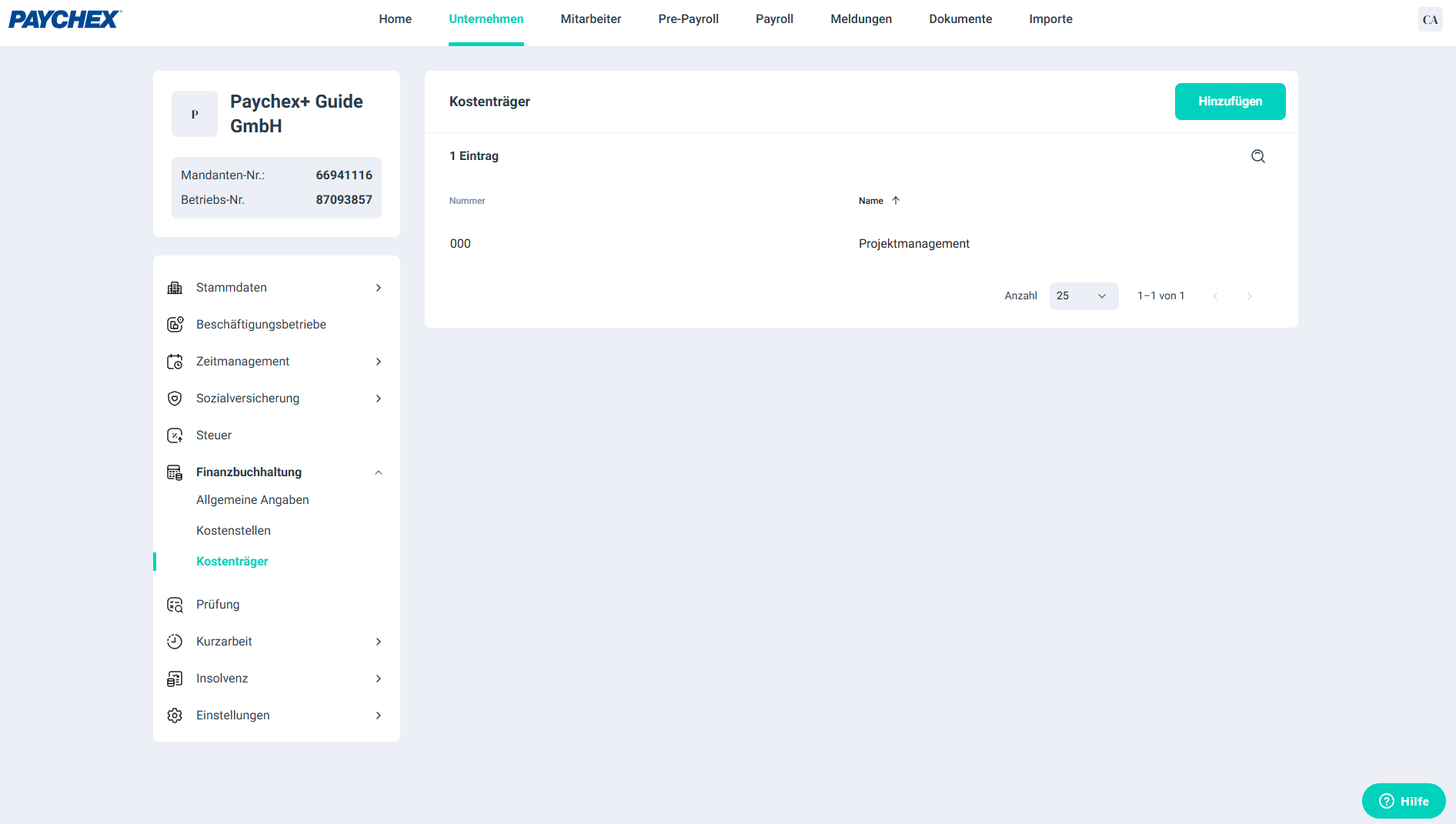
Task: Click the Stammdaten building icon
Action: [x=175, y=288]
